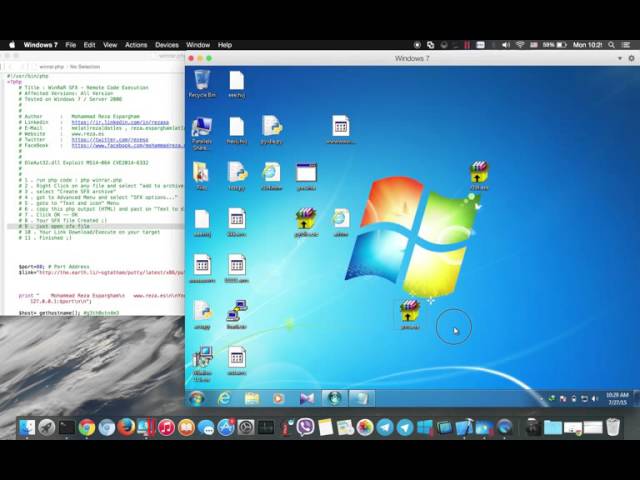Open Trash in the Dock
Image resolution: width=640 pixels, height=480 pixels.
[x=613, y=427]
